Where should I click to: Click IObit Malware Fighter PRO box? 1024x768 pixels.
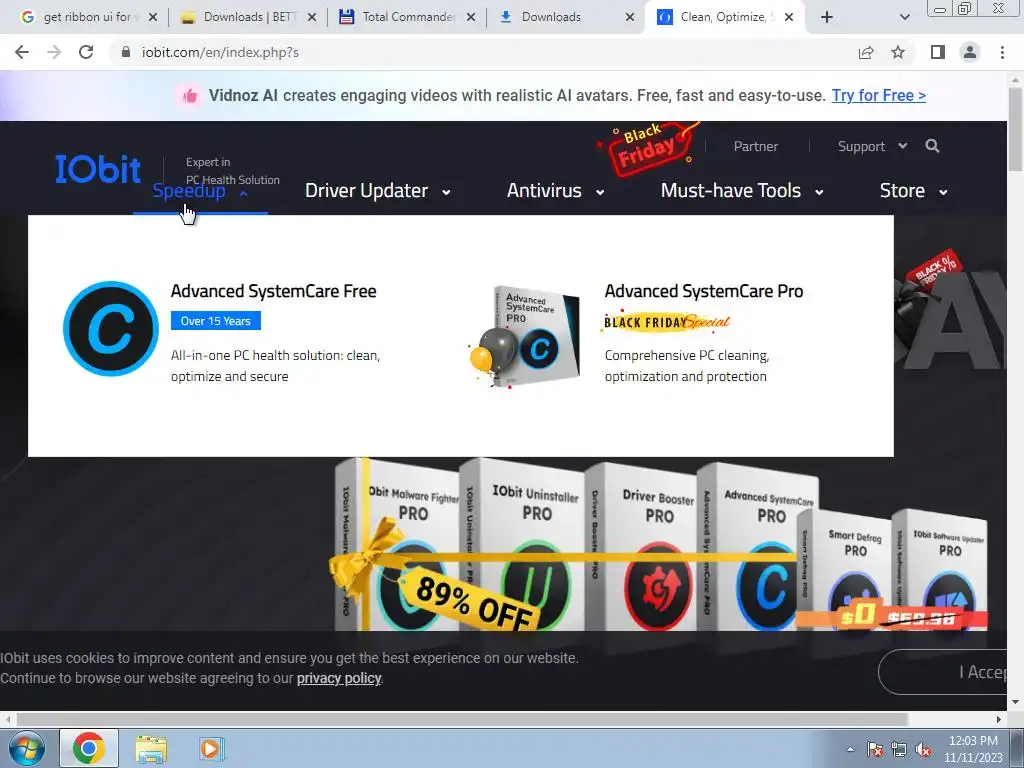400,545
